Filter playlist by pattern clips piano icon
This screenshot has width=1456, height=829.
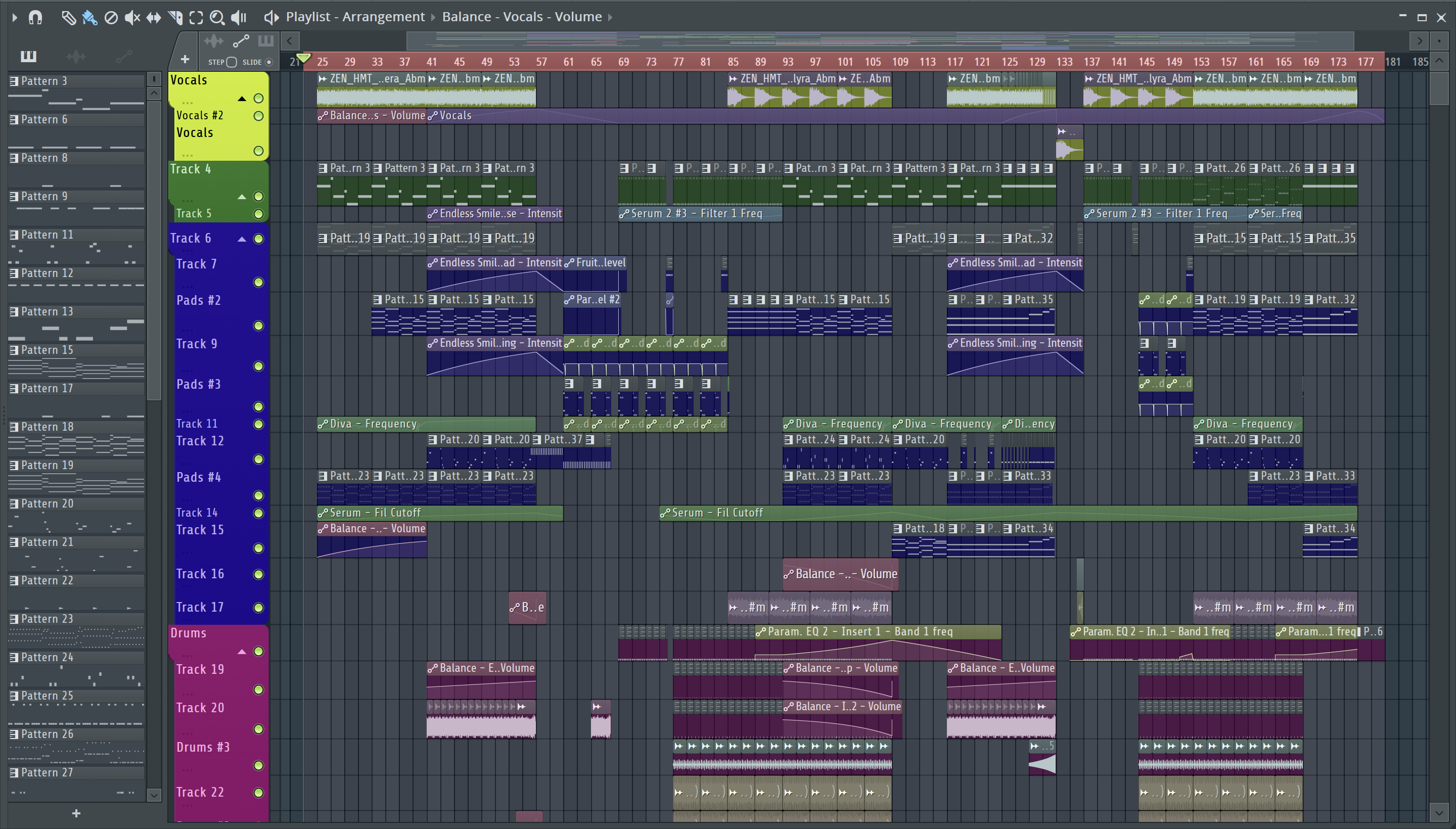click(266, 41)
